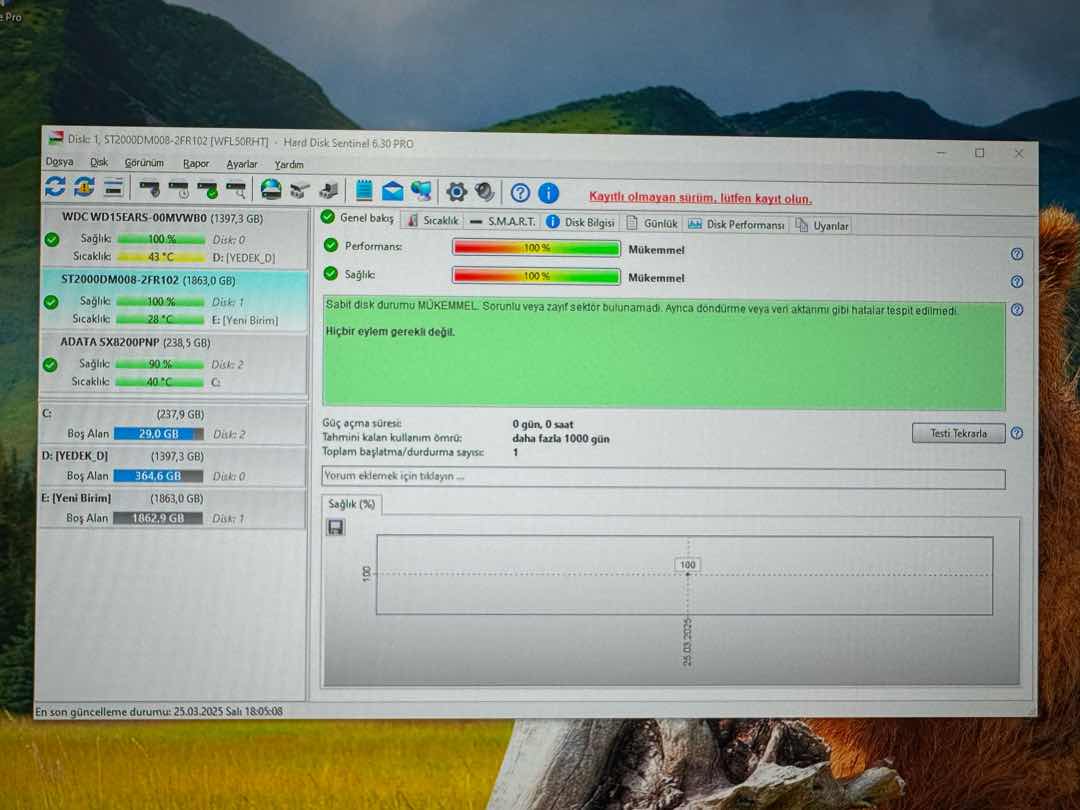Open the Görünüm menu
Viewport: 1080px width, 810px height.
point(144,163)
